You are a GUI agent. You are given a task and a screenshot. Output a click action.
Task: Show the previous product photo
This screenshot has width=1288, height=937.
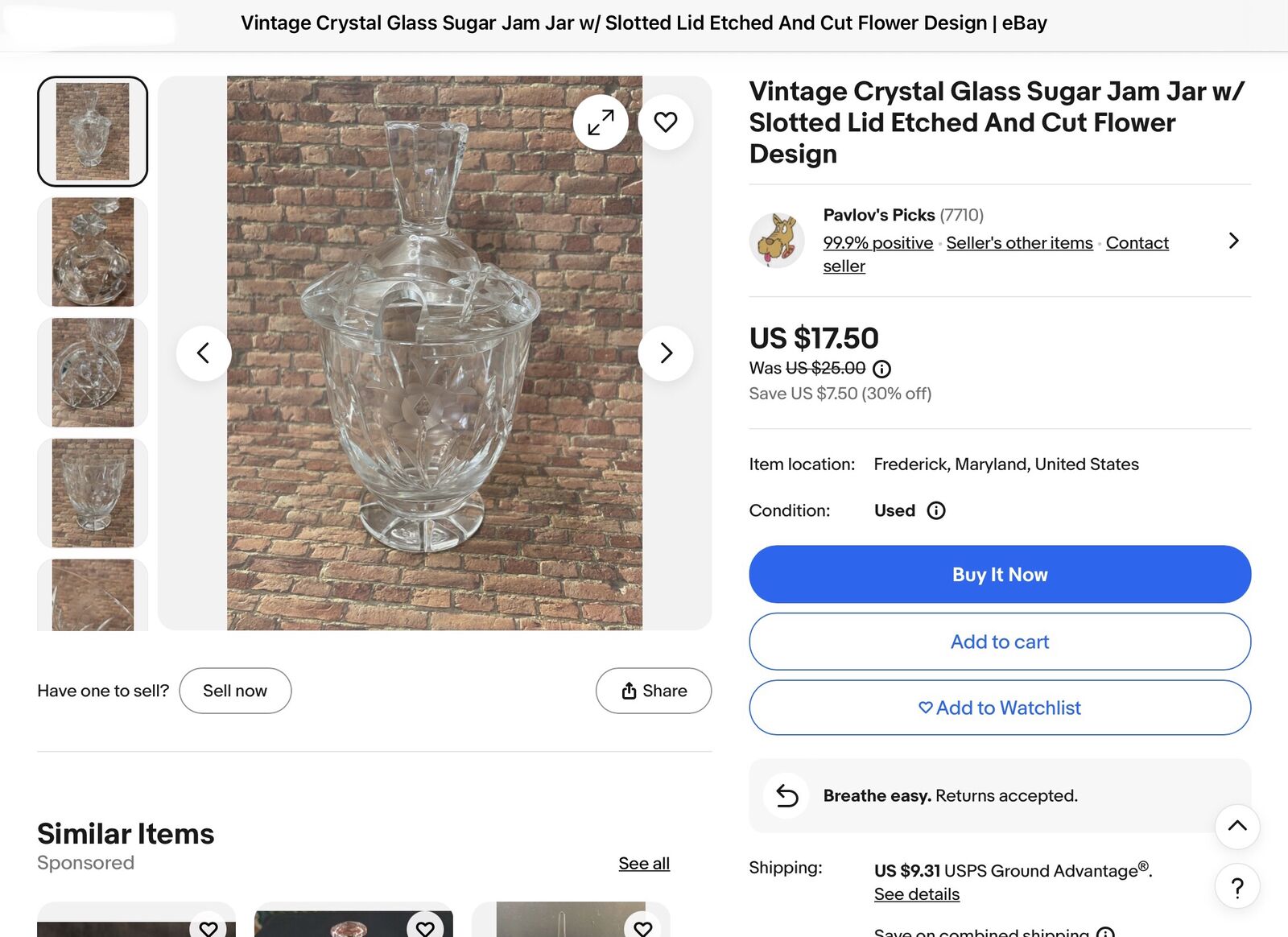204,353
